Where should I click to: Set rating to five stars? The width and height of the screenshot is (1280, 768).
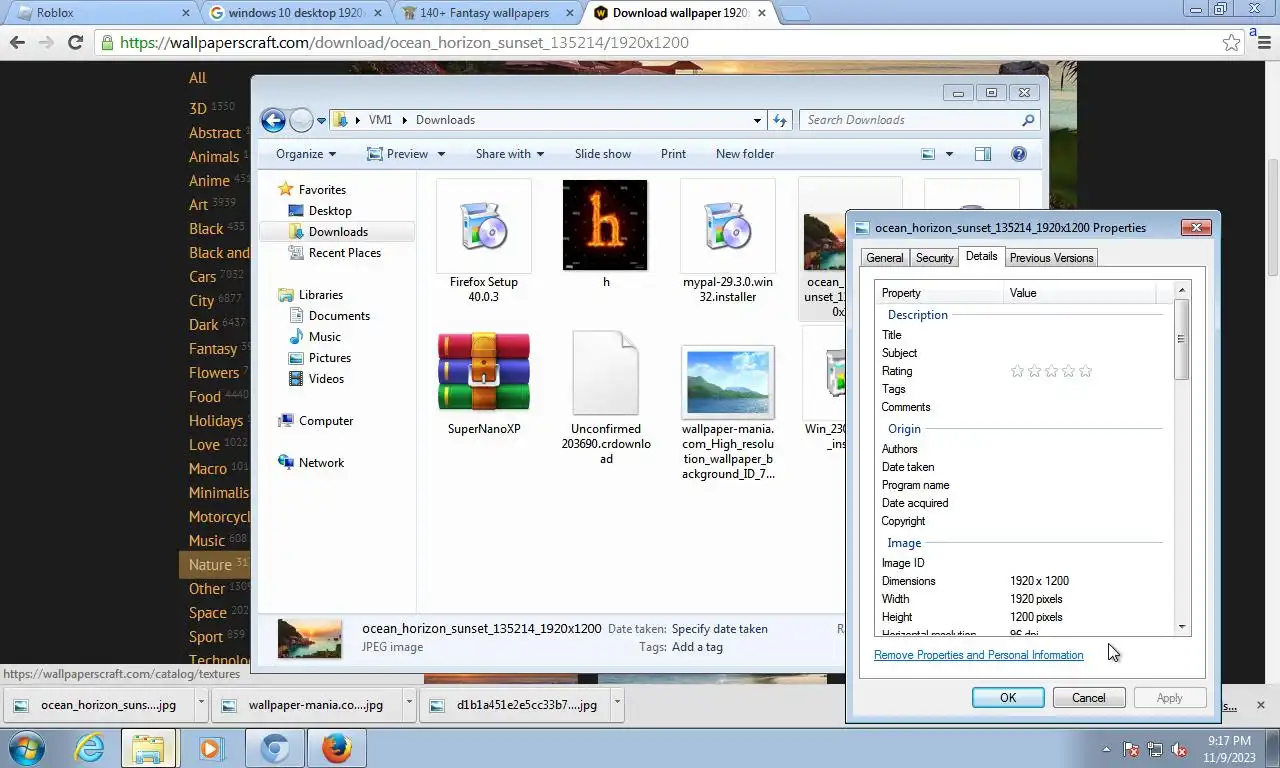click(1085, 371)
